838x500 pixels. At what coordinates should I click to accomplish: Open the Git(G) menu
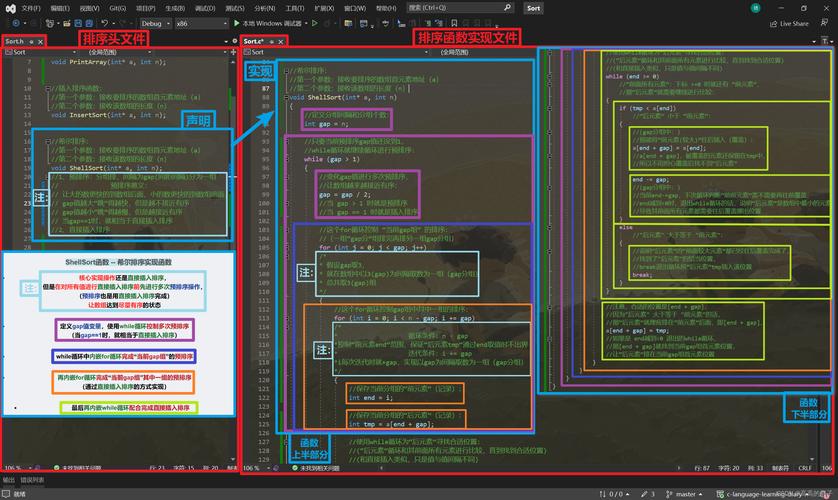(x=118, y=8)
